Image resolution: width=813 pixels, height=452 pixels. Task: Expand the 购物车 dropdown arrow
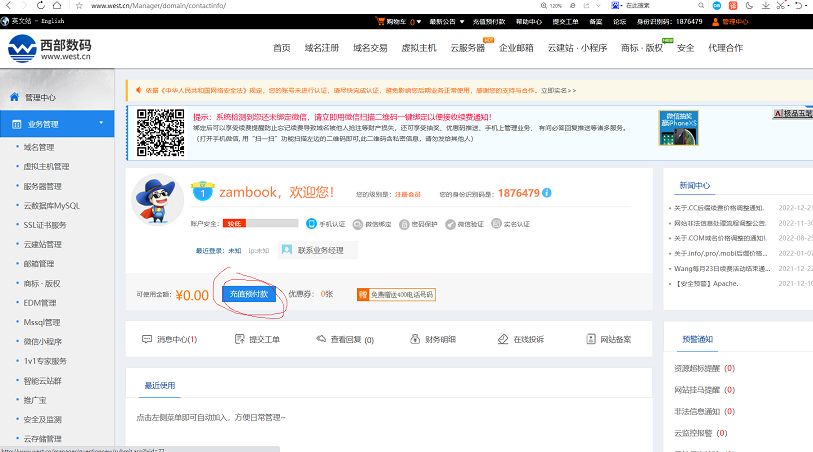pyautogui.click(x=418, y=22)
